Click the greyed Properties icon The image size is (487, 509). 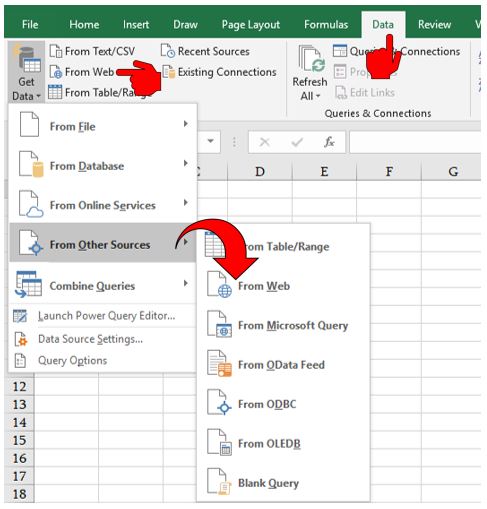(340, 72)
